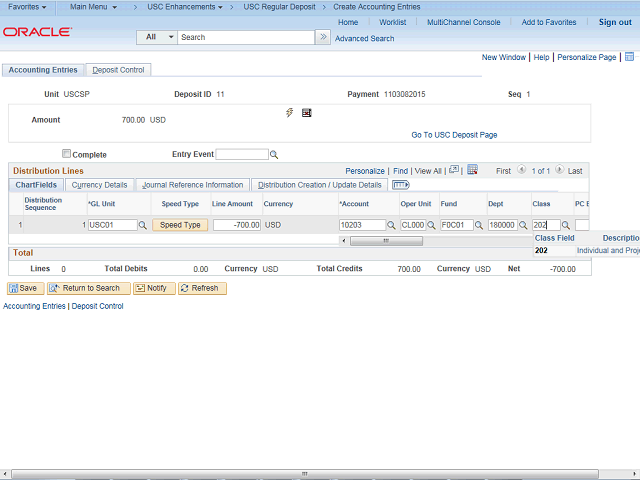Select the ChartFields grid tab
The height and width of the screenshot is (480, 640).
pyautogui.click(x=36, y=185)
